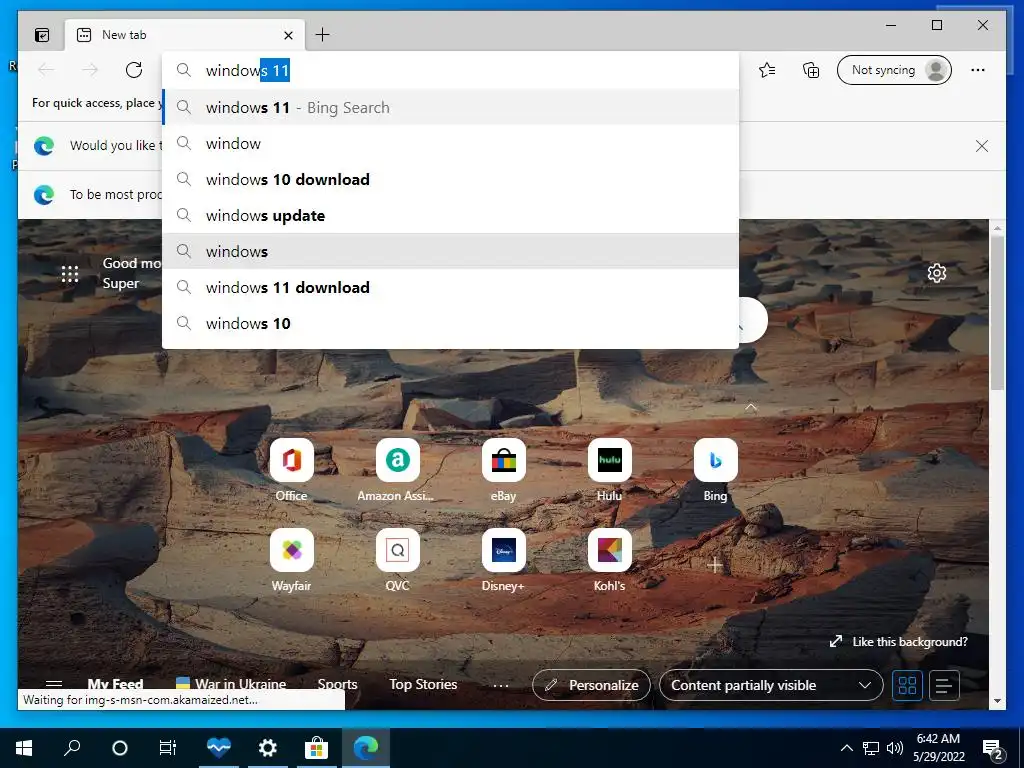Expand 'Content partially visible' dropdown
This screenshot has width=1024, height=768.
tap(771, 685)
